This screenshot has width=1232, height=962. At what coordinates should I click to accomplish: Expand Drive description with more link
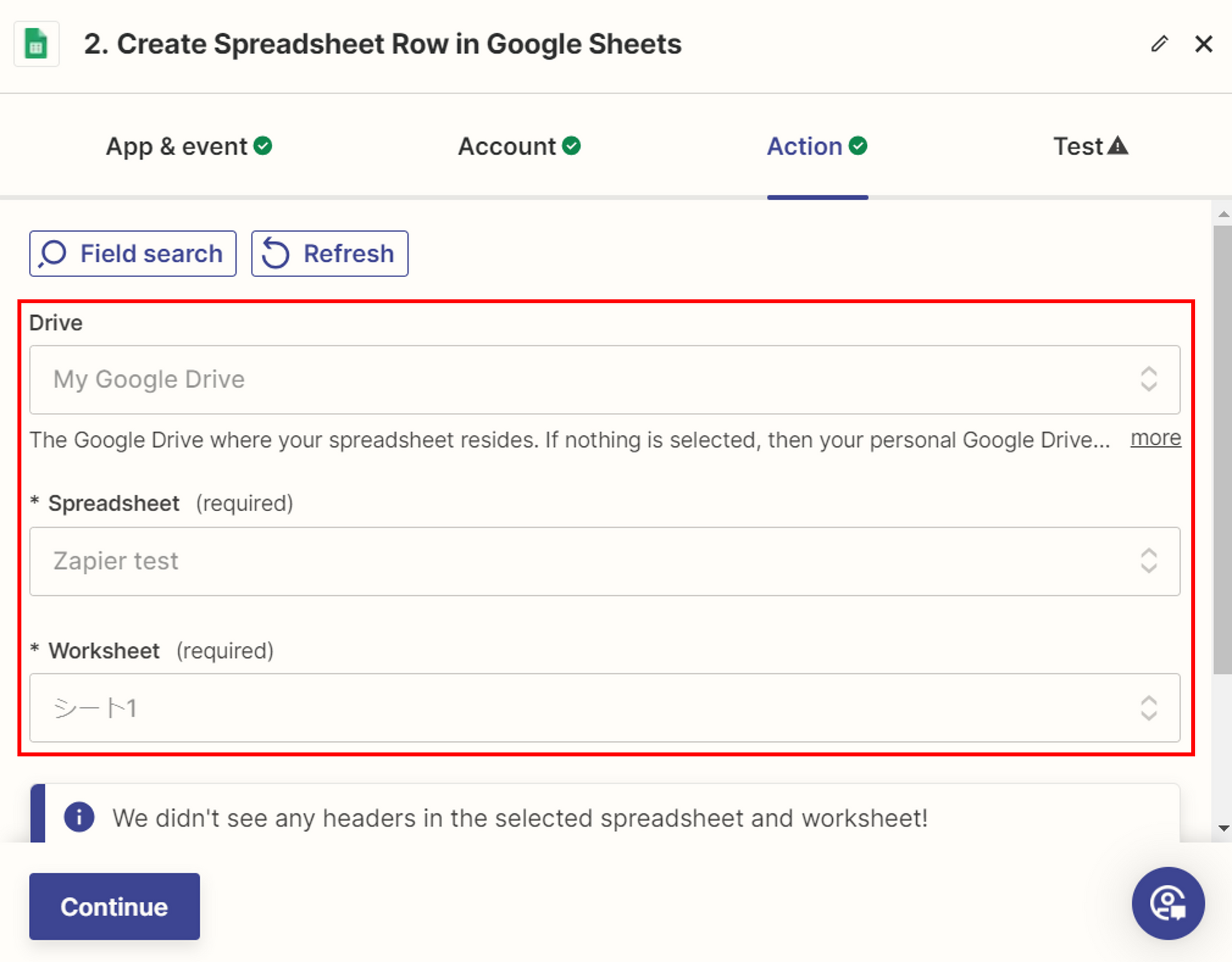pos(1155,438)
